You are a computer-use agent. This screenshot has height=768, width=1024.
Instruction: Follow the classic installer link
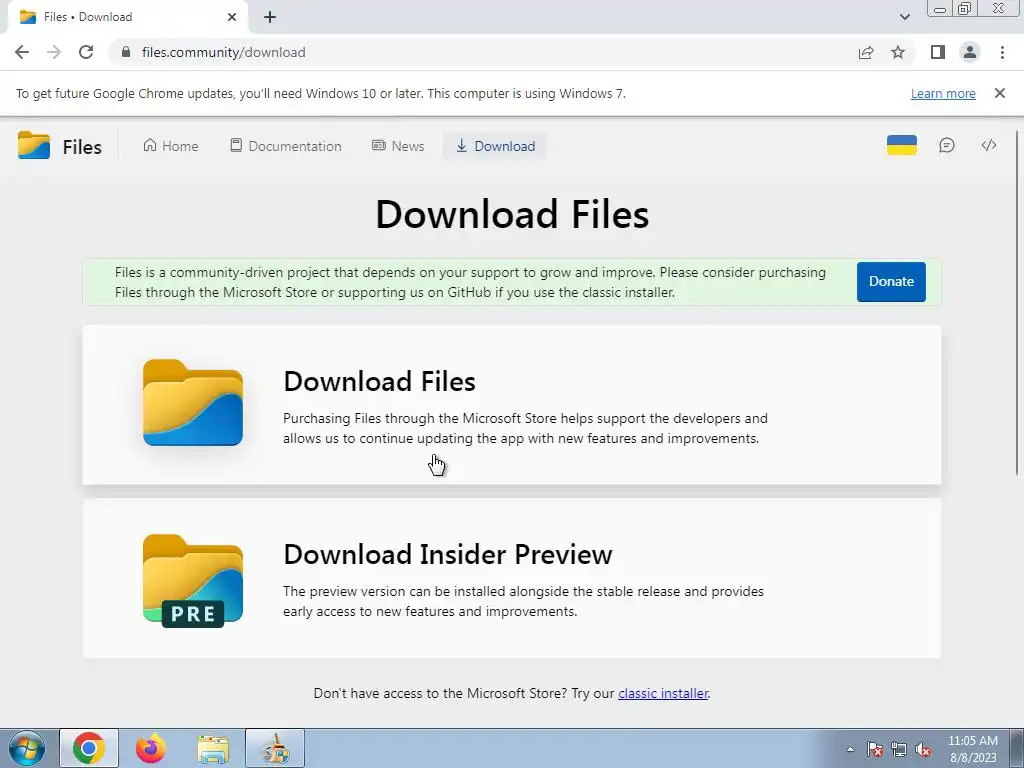point(663,694)
